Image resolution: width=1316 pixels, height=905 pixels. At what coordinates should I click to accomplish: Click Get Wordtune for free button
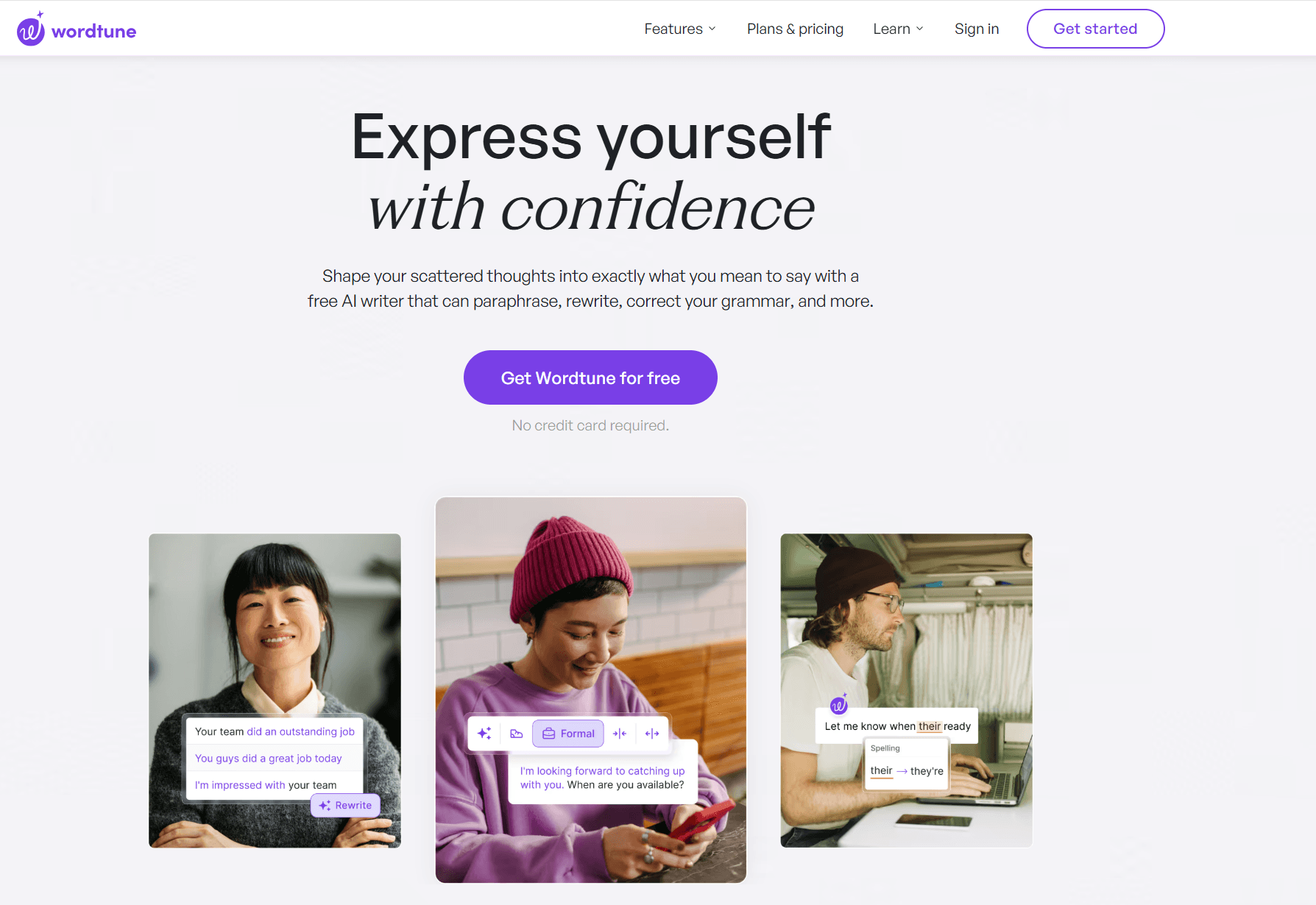click(590, 377)
